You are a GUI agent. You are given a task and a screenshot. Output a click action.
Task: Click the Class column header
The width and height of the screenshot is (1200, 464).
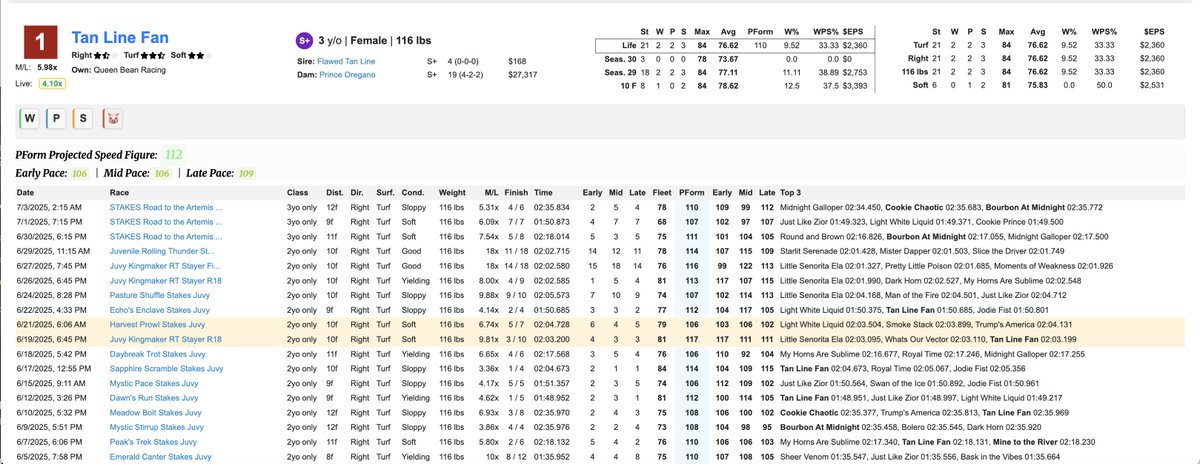tap(298, 191)
